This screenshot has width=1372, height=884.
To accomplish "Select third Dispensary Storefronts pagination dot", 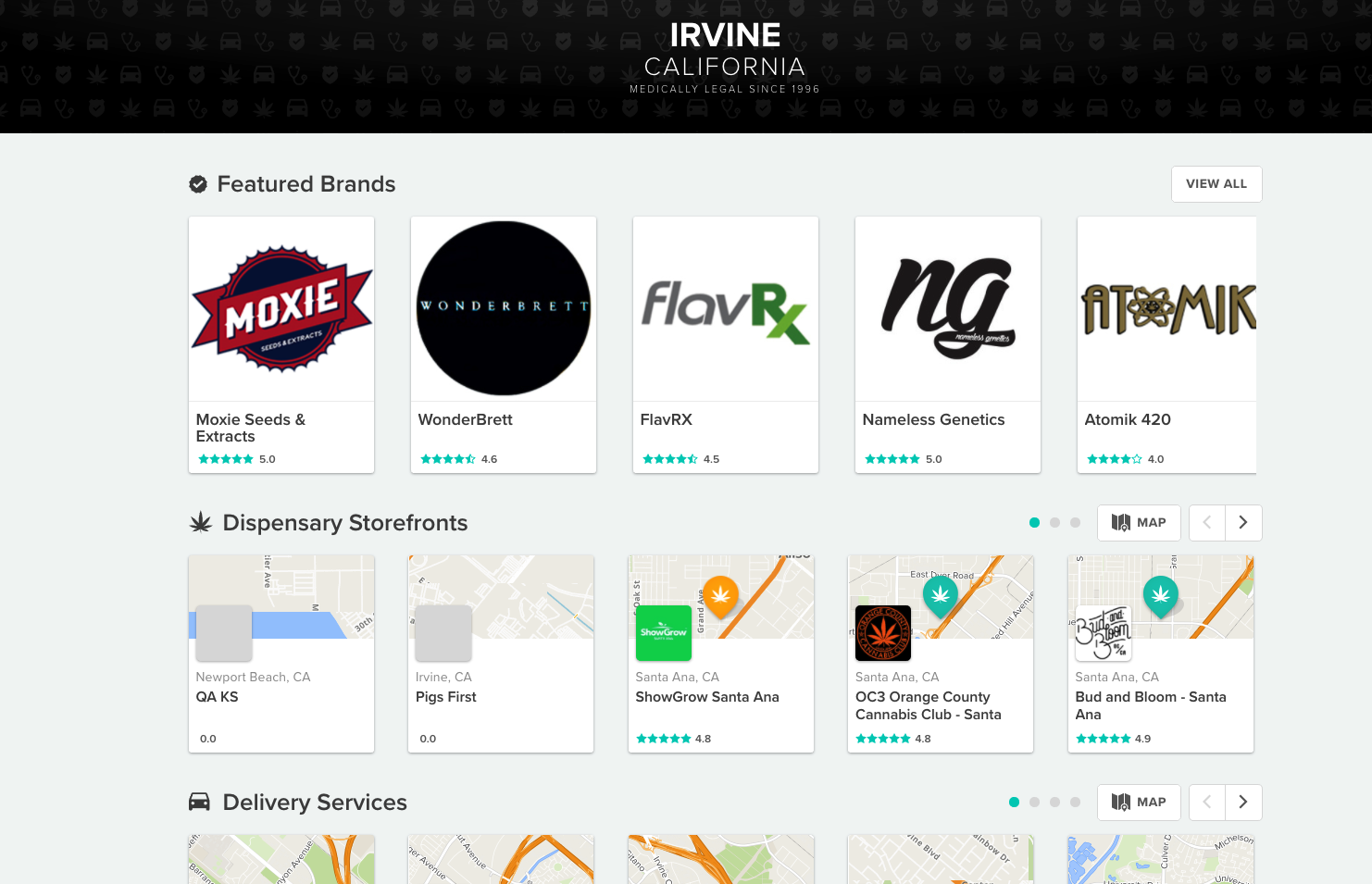I will pos(1075,523).
